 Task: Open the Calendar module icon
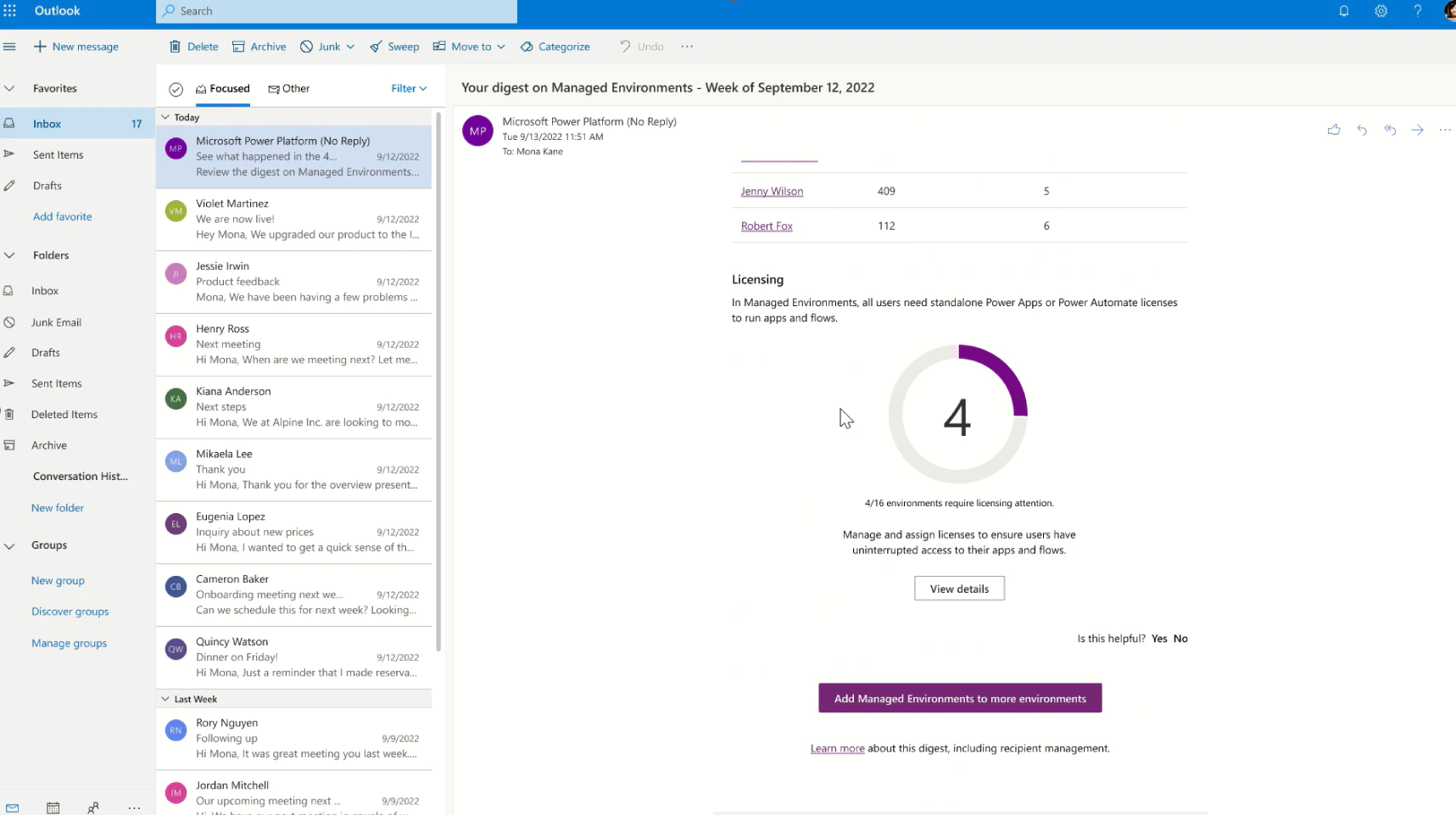(53, 808)
